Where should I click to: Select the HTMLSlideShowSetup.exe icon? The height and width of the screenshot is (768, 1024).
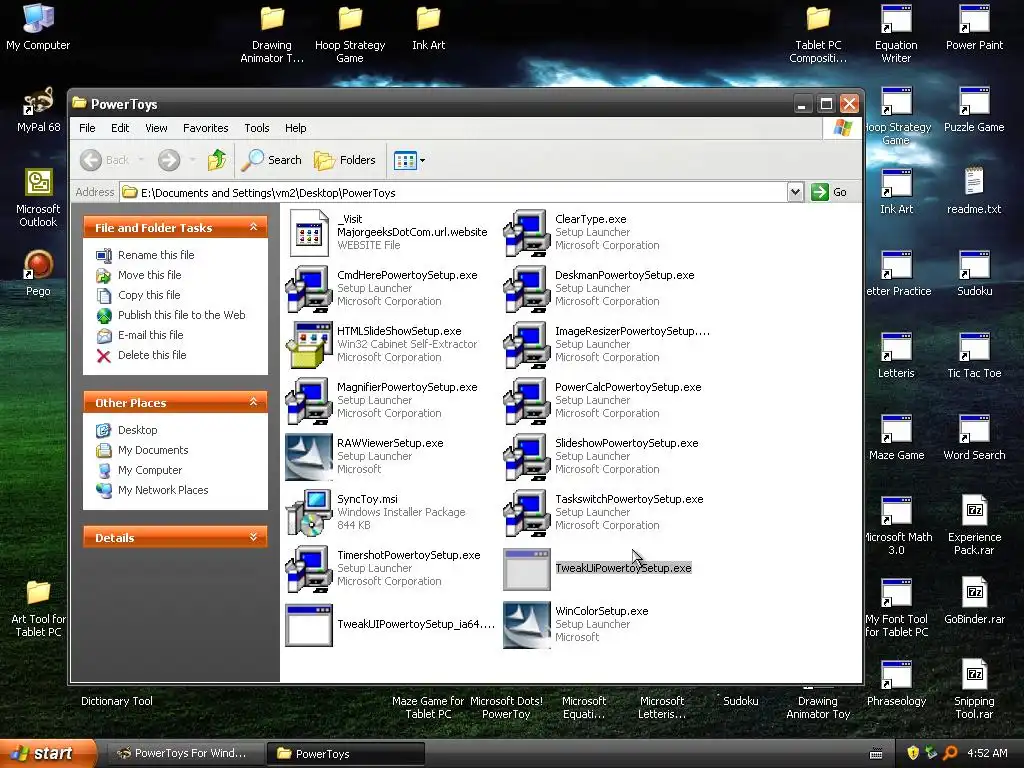click(309, 345)
